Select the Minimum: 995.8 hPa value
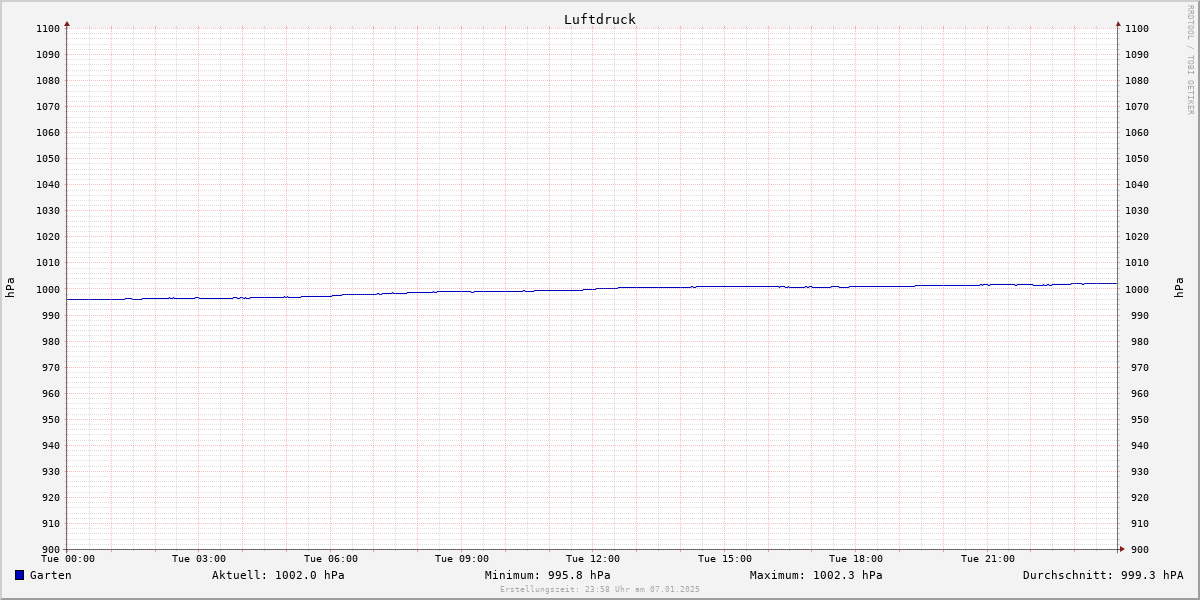1200x600 pixels. [547, 575]
